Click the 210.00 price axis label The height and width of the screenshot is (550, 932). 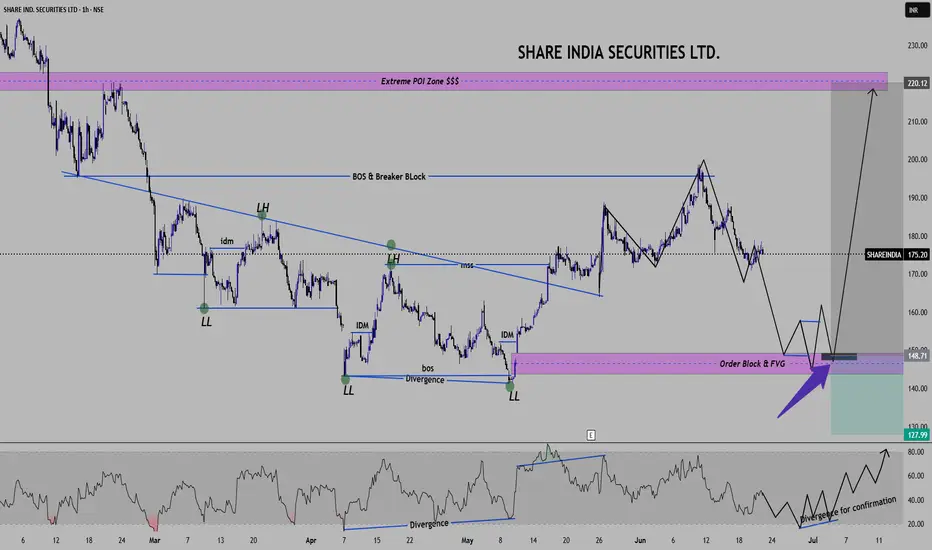coord(917,121)
